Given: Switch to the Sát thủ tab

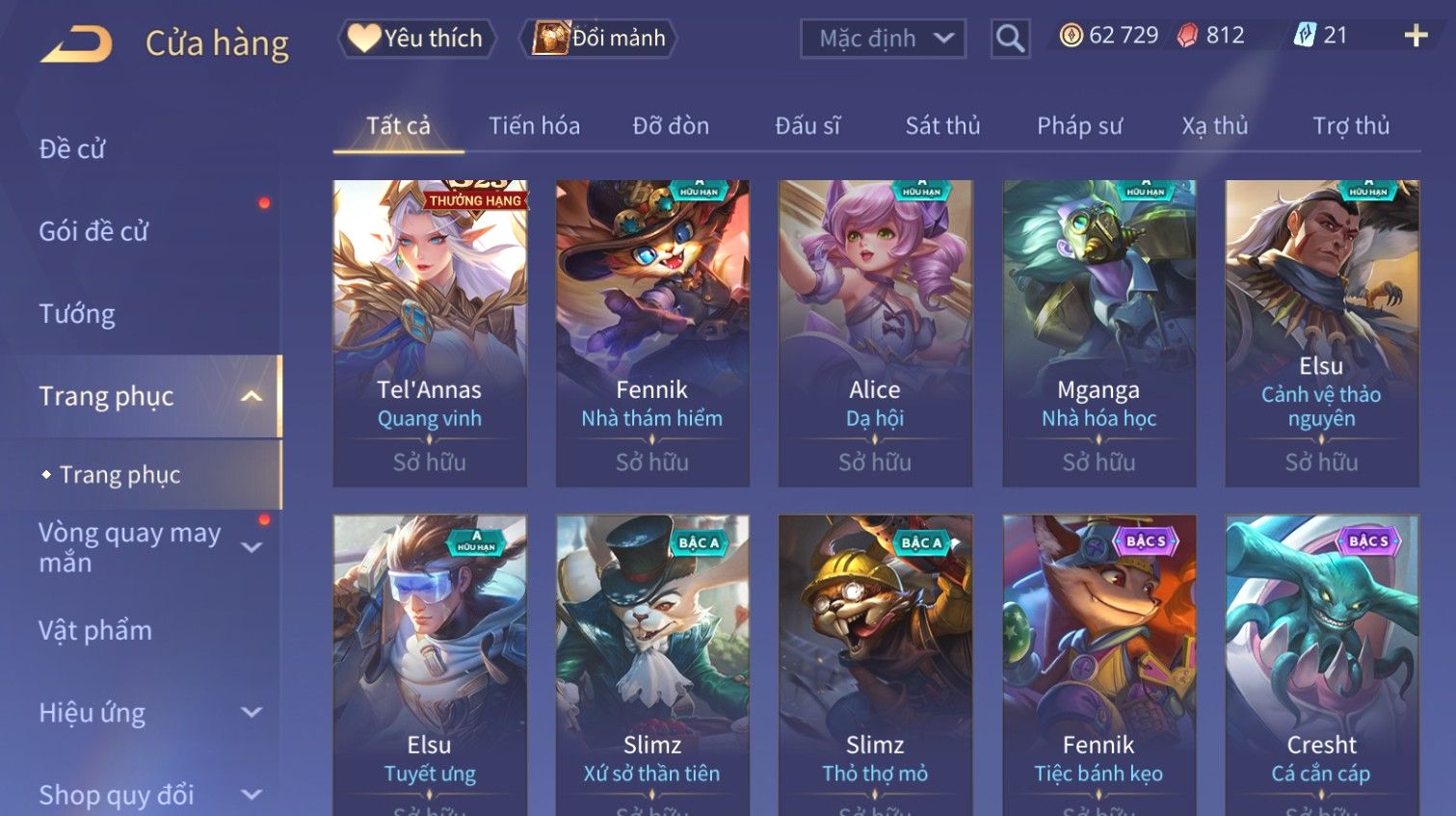Looking at the screenshot, I should coord(942,125).
